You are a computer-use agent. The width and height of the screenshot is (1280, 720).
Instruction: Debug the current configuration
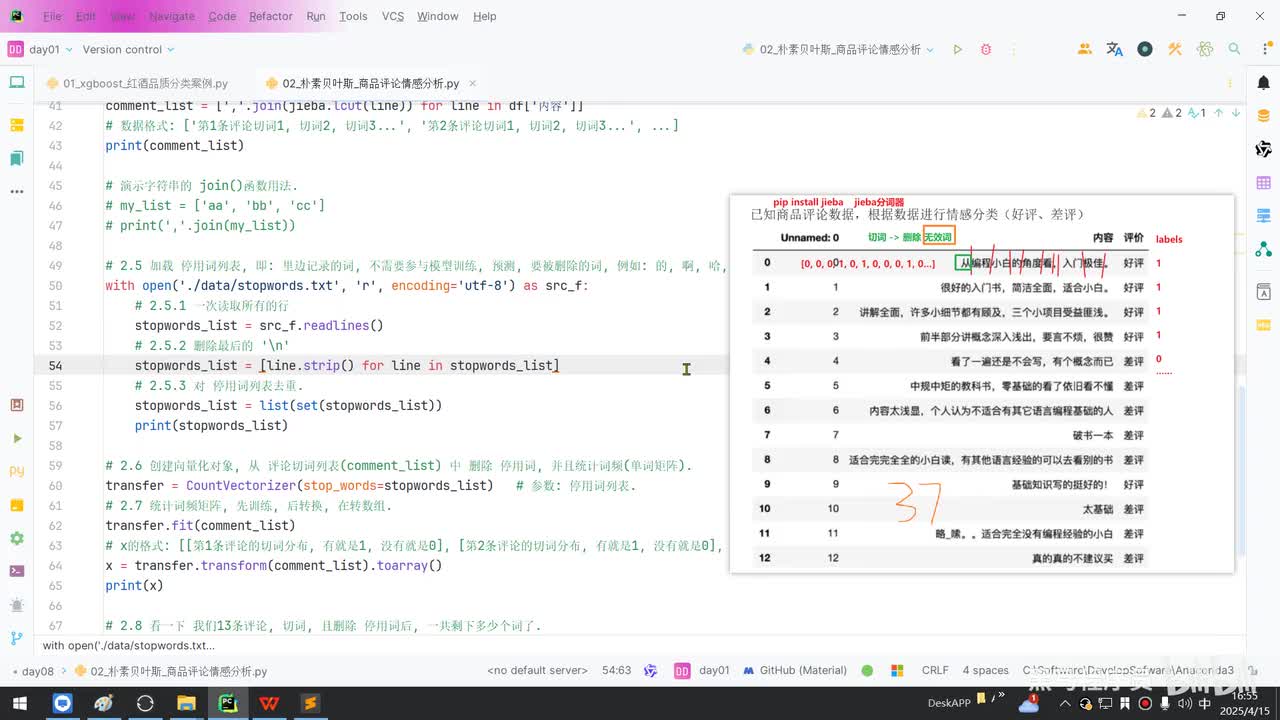click(x=986, y=49)
